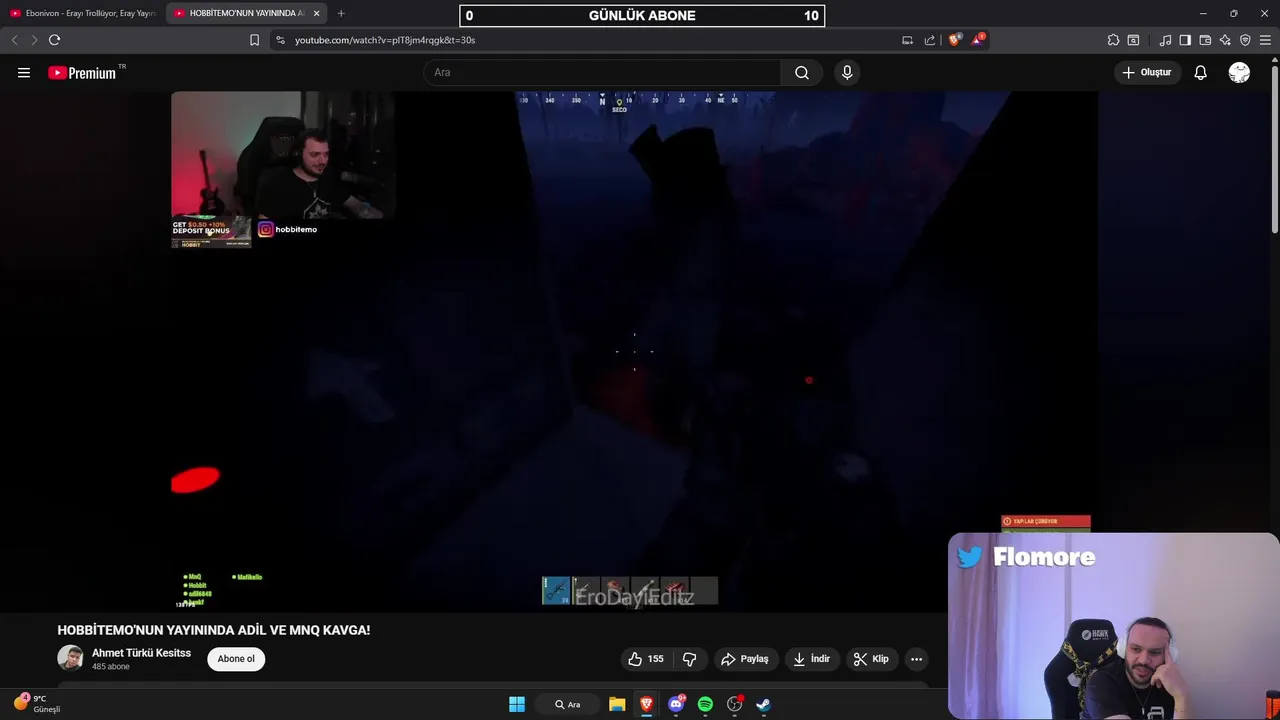Open Brave Wallet icon
The width and height of the screenshot is (1280, 720).
(1205, 40)
